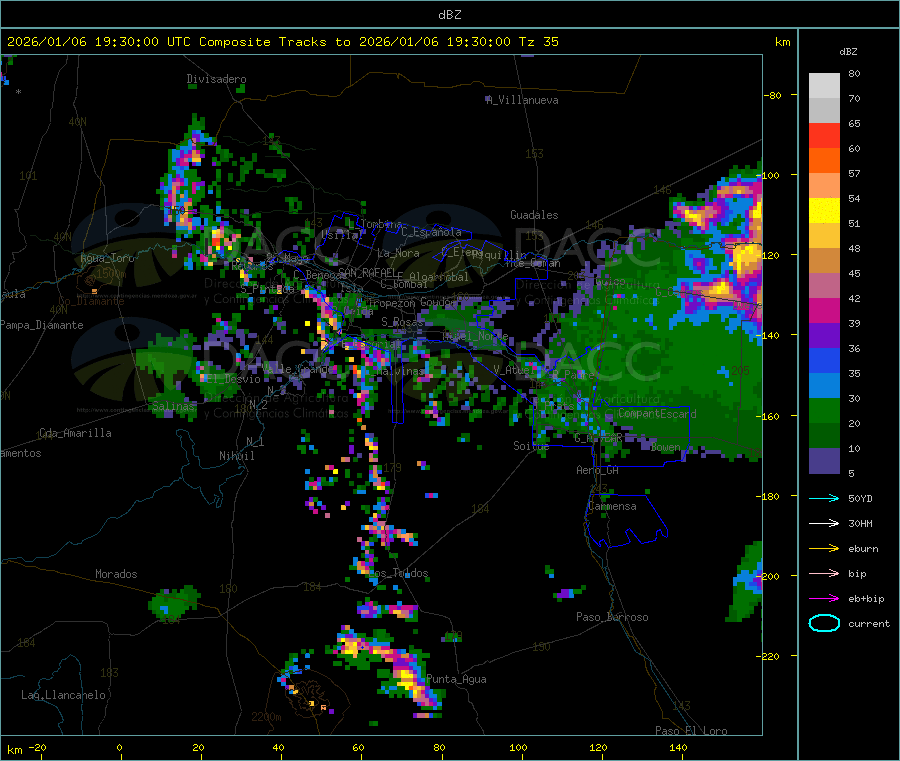Click the '60' km tick on bottom axis
The image size is (900, 761).
tap(359, 747)
